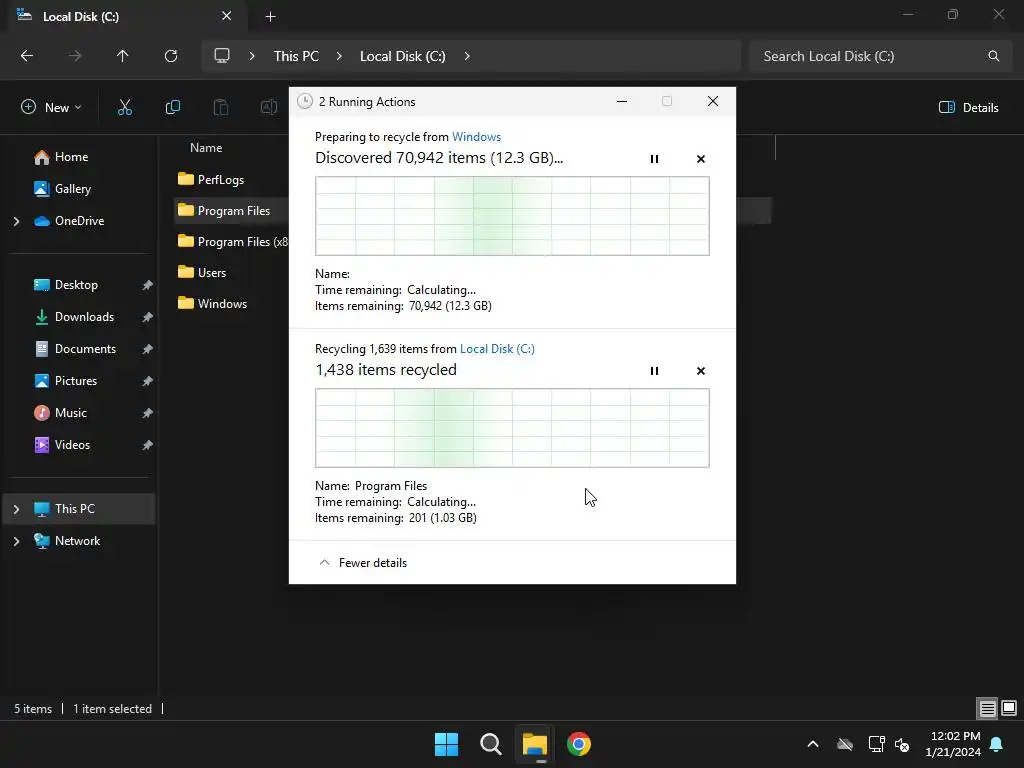The height and width of the screenshot is (768, 1024).
Task: Open the Windows source link
Action: [x=476, y=137]
